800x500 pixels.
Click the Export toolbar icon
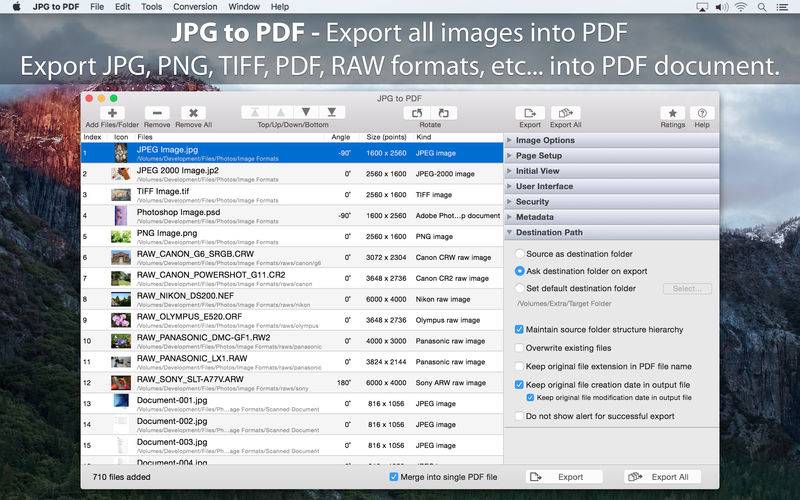(530, 113)
